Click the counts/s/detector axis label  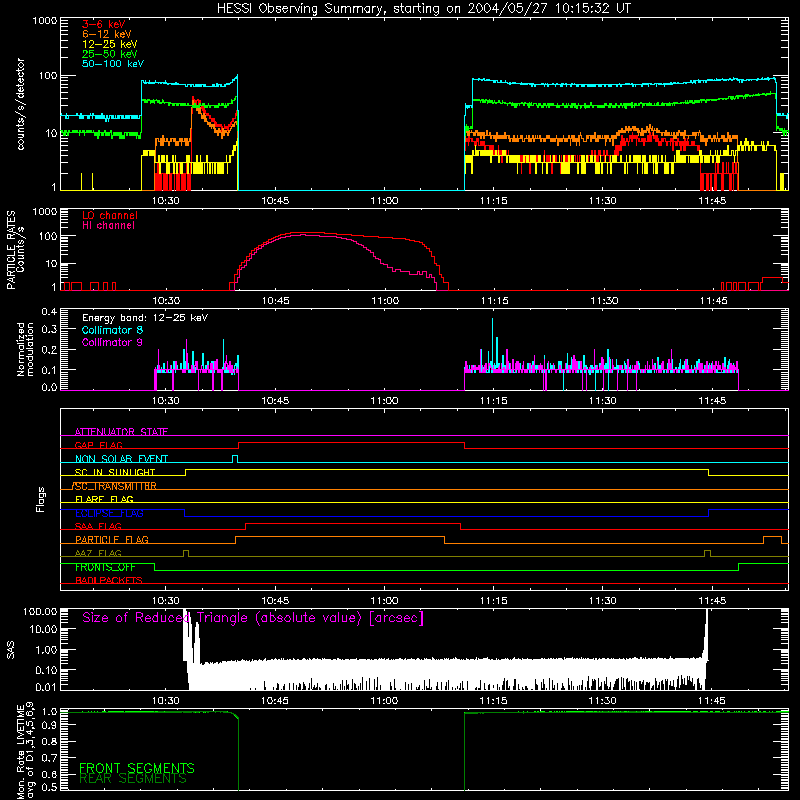pyautogui.click(x=21, y=104)
